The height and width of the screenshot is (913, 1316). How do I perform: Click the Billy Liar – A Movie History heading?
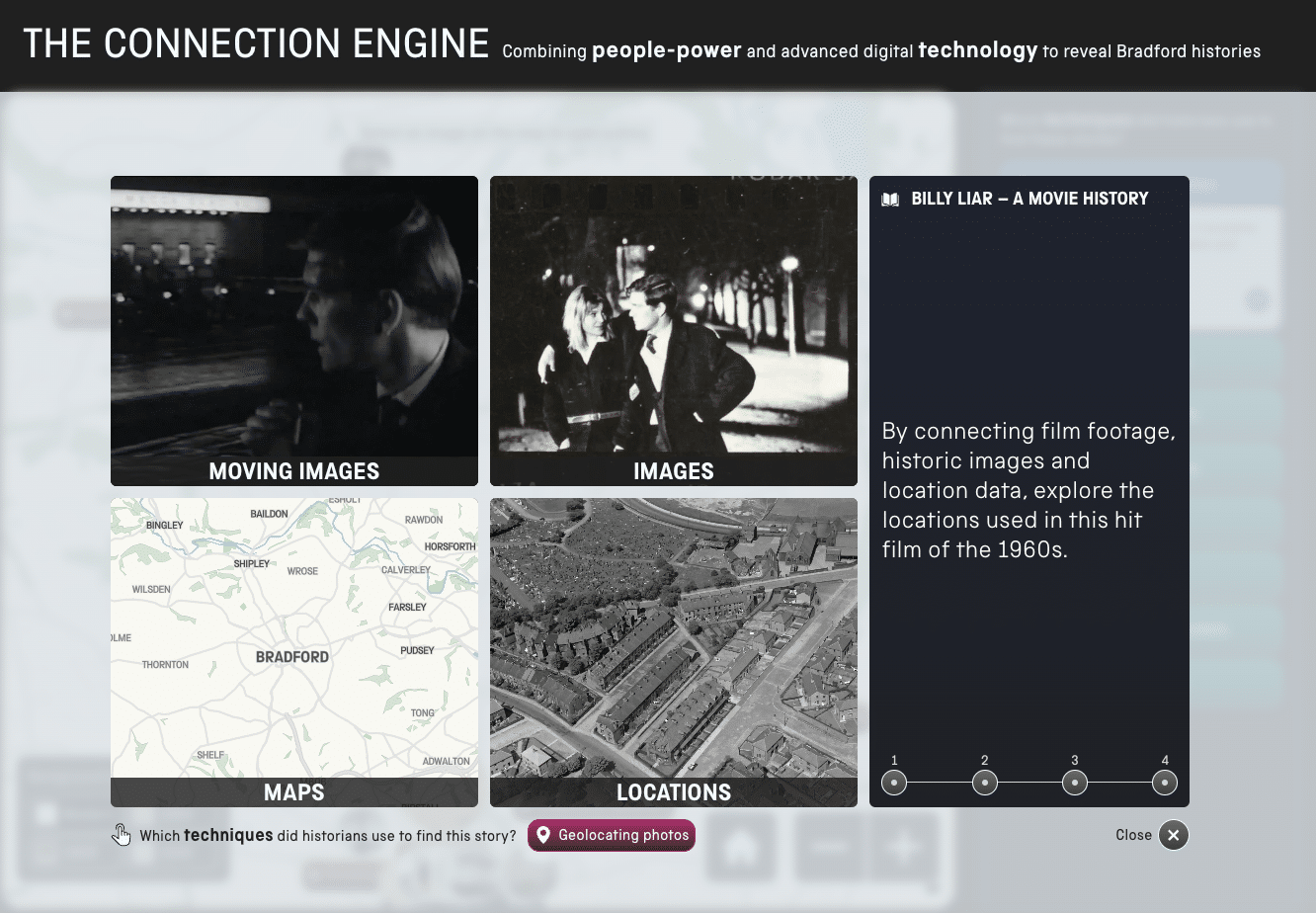click(1029, 199)
